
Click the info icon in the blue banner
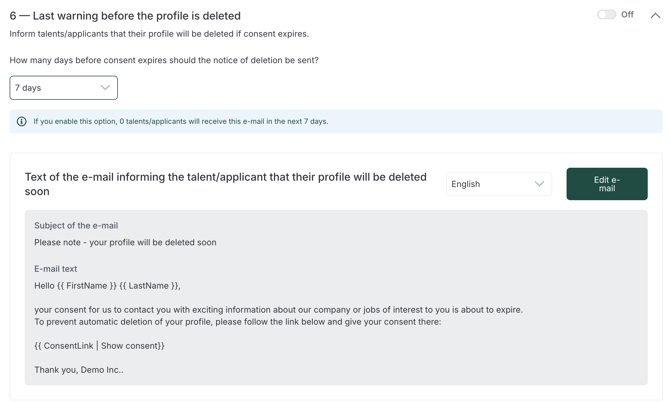click(22, 122)
